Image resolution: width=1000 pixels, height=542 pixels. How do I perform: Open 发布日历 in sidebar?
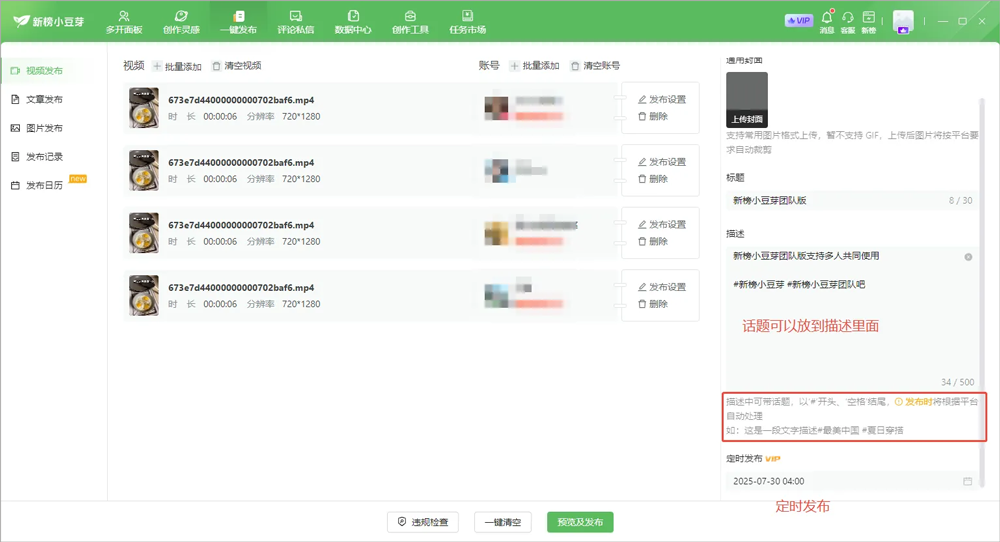pyautogui.click(x=43, y=186)
